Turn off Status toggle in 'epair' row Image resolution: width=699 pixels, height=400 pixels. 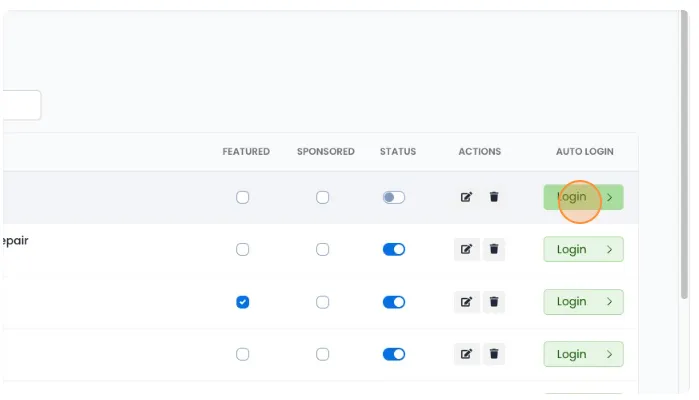point(394,249)
